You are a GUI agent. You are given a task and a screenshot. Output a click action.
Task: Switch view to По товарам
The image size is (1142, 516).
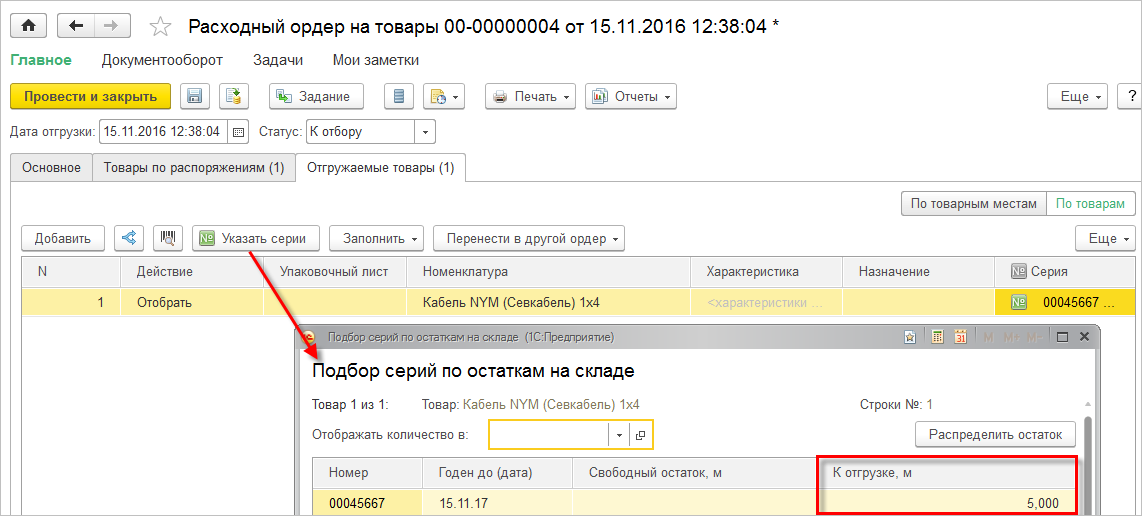1090,203
